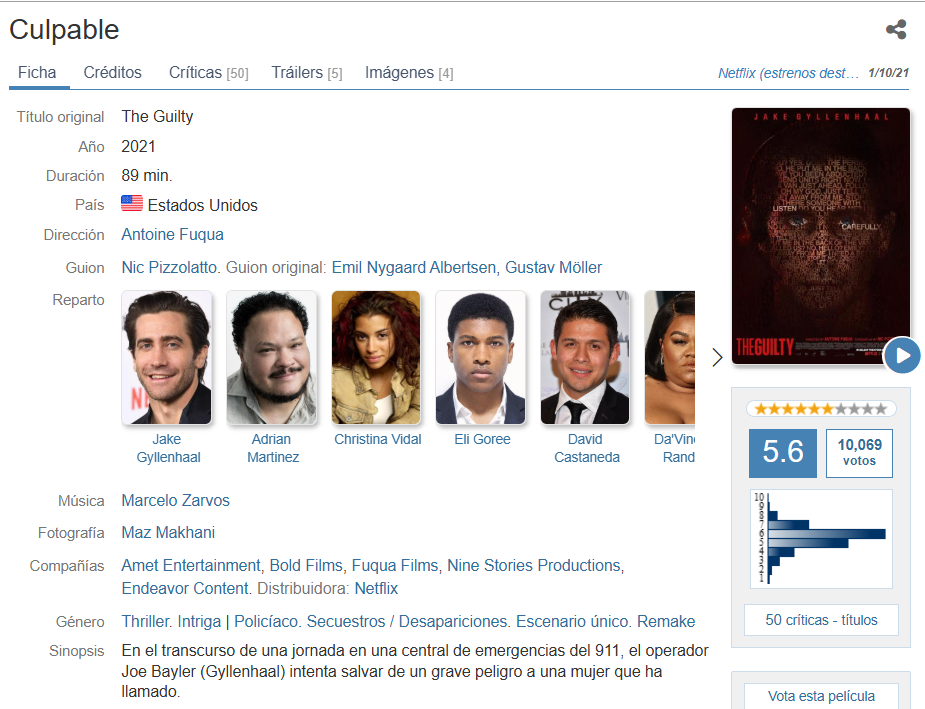Open the Tráilers tab
The image size is (925, 709).
click(x=306, y=73)
